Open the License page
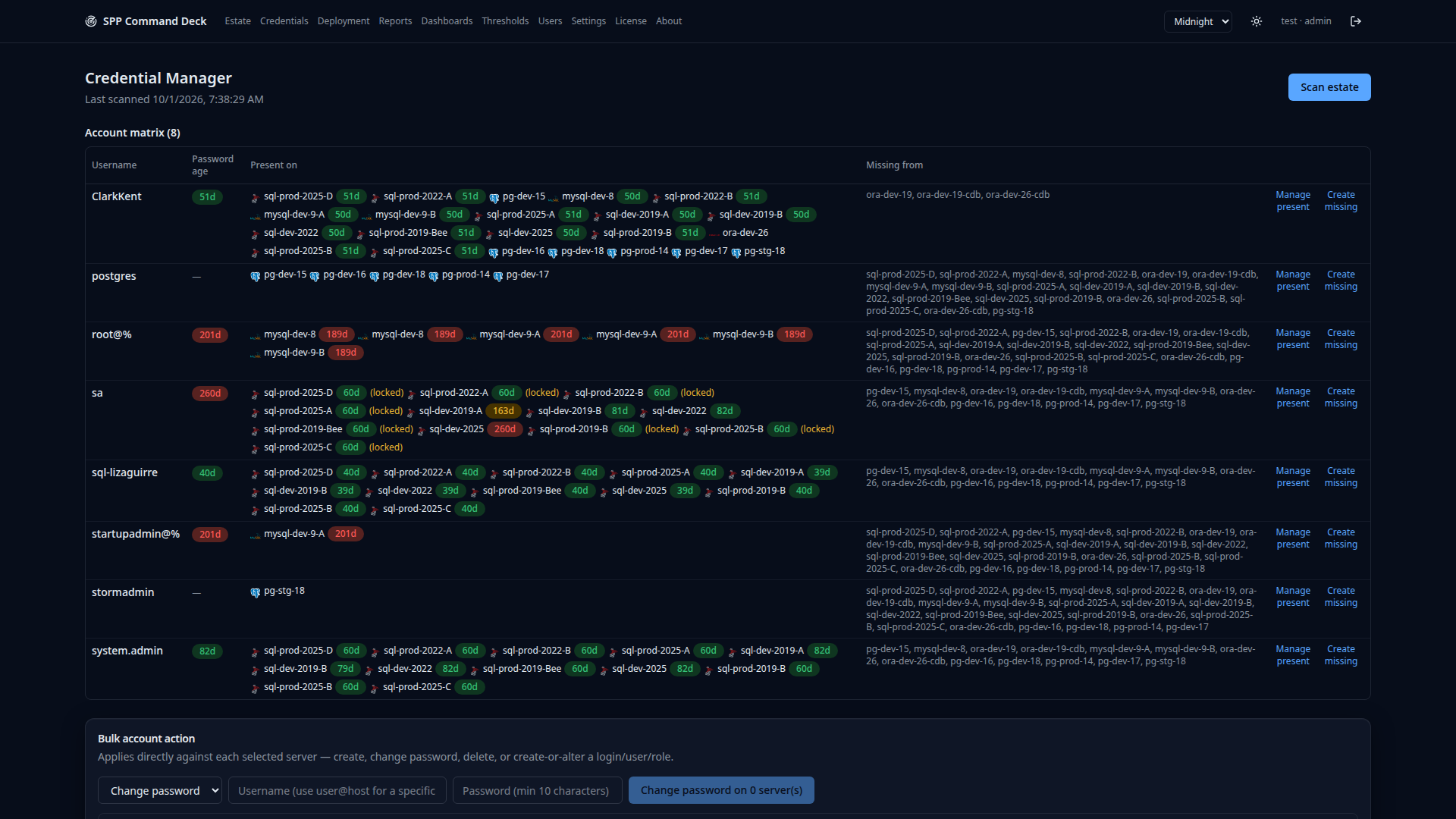This screenshot has height=819, width=1456. (x=631, y=21)
